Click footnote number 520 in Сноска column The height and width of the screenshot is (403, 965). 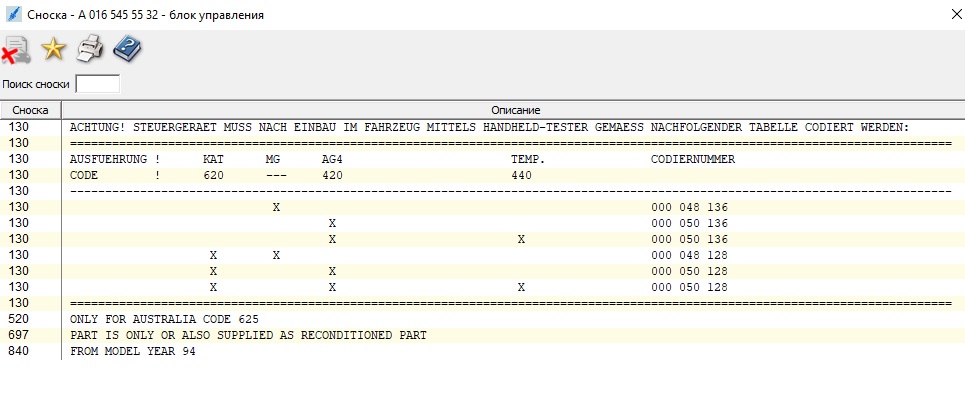19,319
